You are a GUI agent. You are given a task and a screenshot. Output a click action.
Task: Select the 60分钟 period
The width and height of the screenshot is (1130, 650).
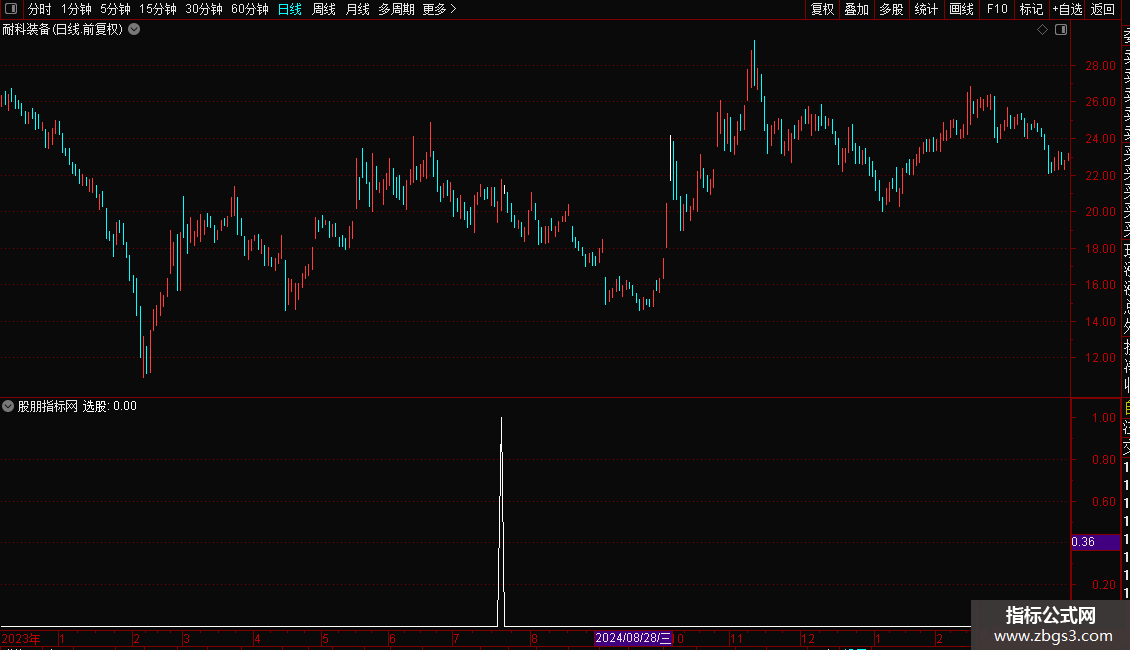click(x=250, y=9)
